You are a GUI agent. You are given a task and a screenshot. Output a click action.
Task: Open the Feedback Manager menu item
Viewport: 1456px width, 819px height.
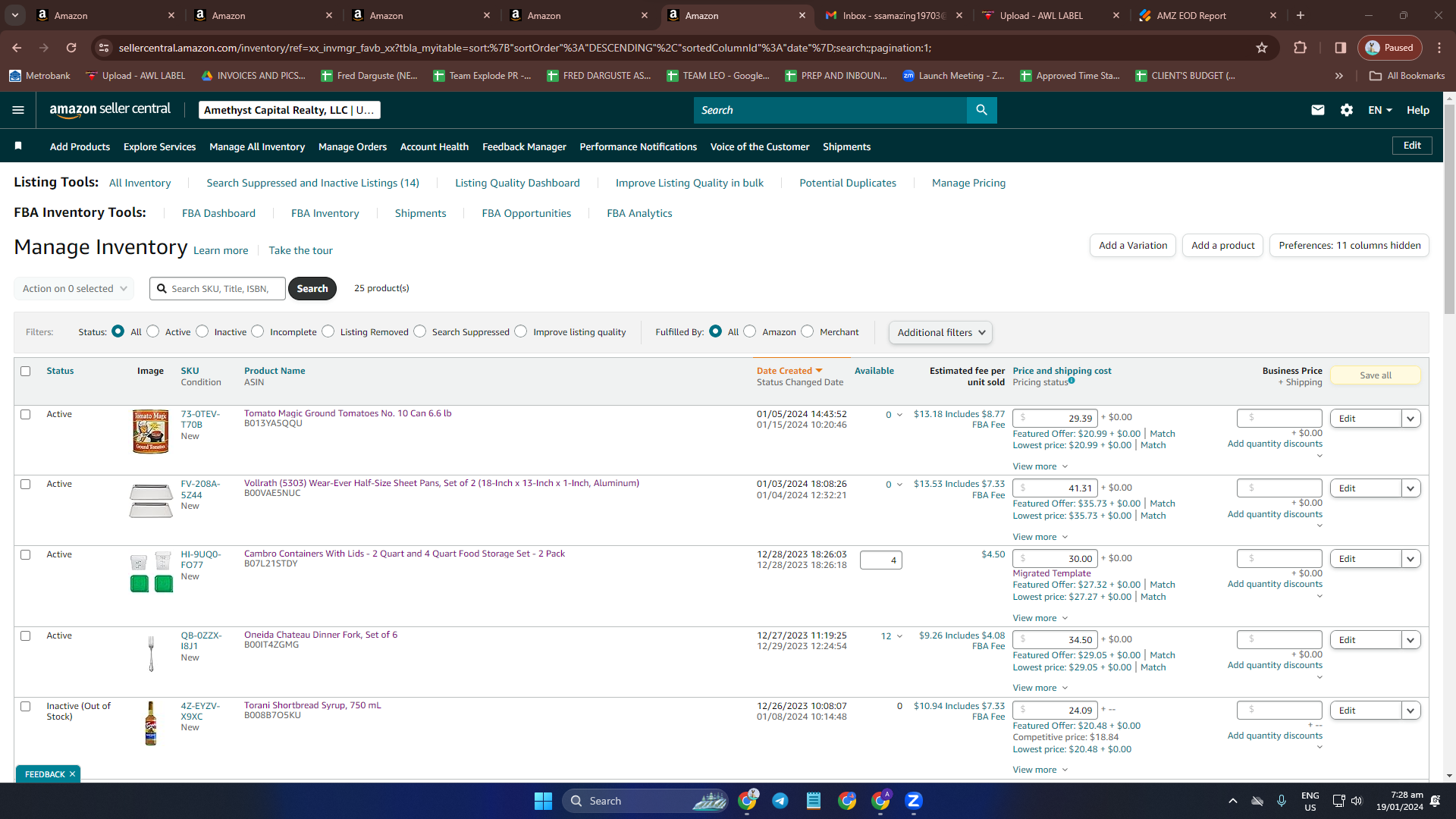click(524, 147)
